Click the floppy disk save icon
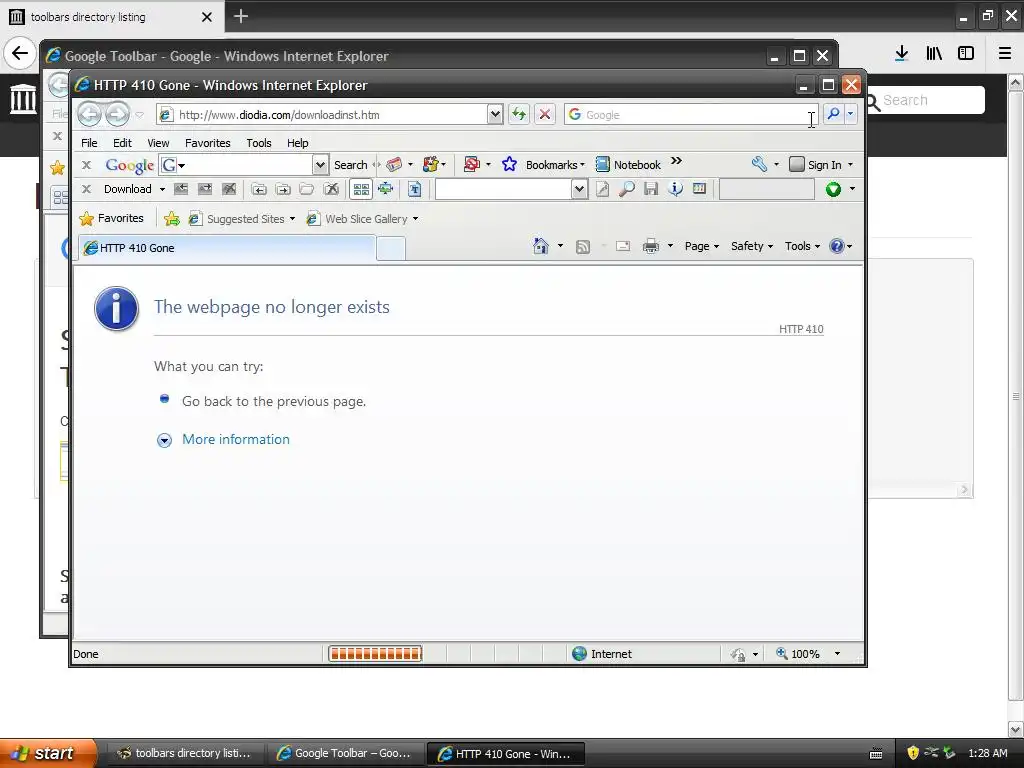The height and width of the screenshot is (768, 1024). (x=650, y=189)
